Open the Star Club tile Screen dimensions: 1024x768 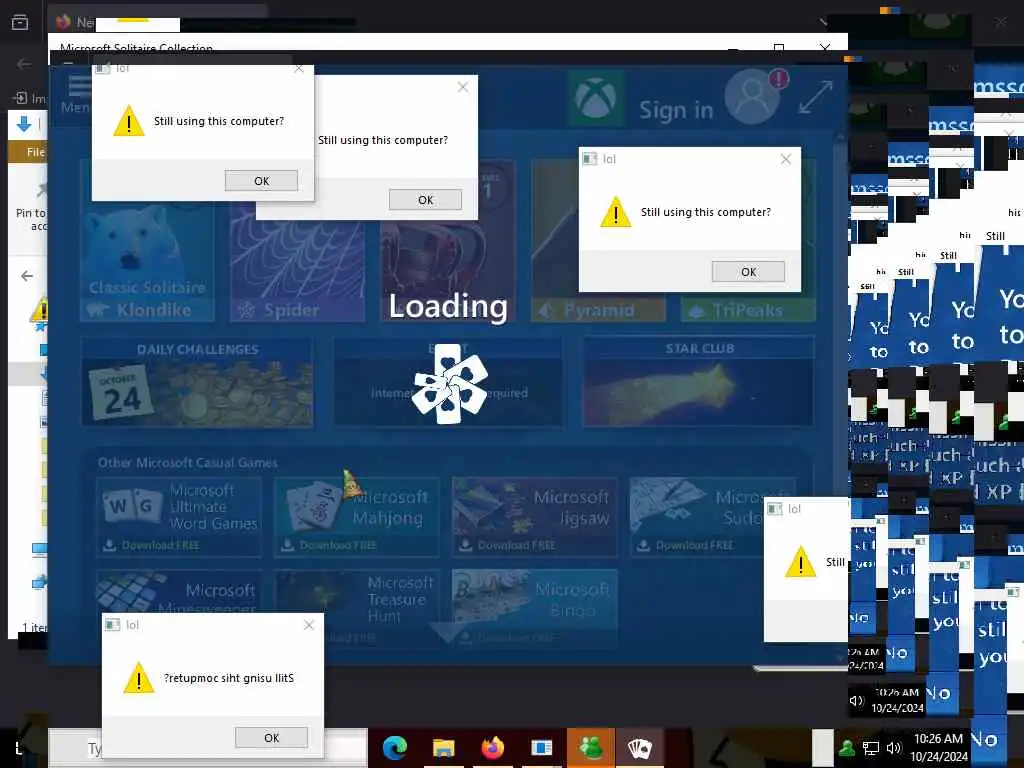[699, 381]
